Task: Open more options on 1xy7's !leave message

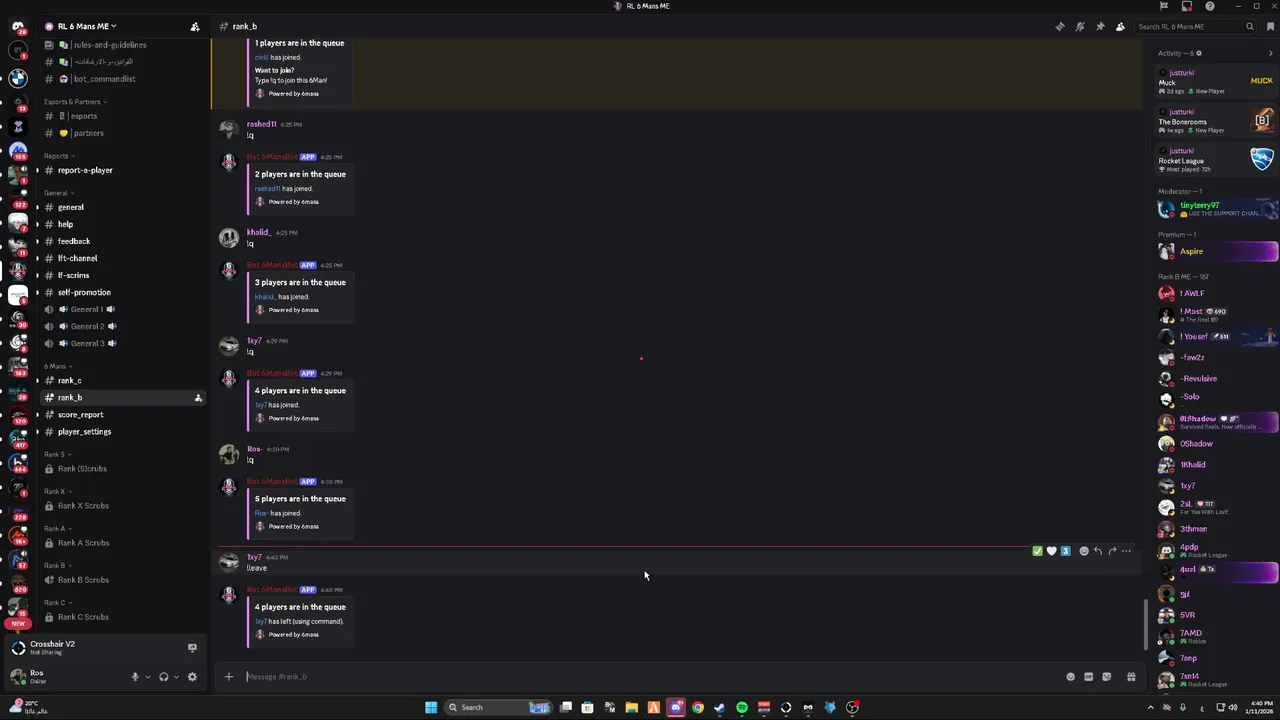Action: [1126, 551]
